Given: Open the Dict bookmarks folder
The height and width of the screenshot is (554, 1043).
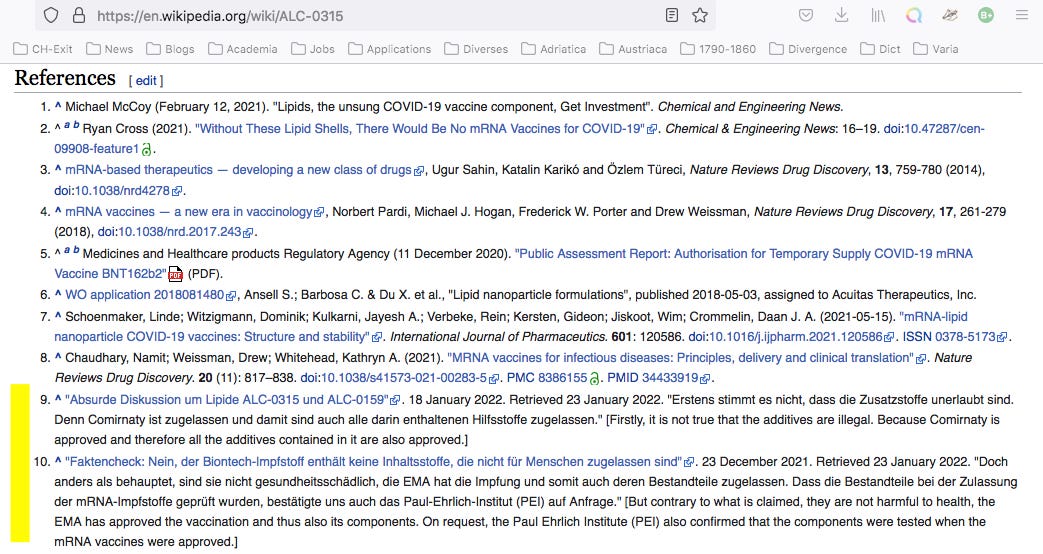Looking at the screenshot, I should click(881, 49).
